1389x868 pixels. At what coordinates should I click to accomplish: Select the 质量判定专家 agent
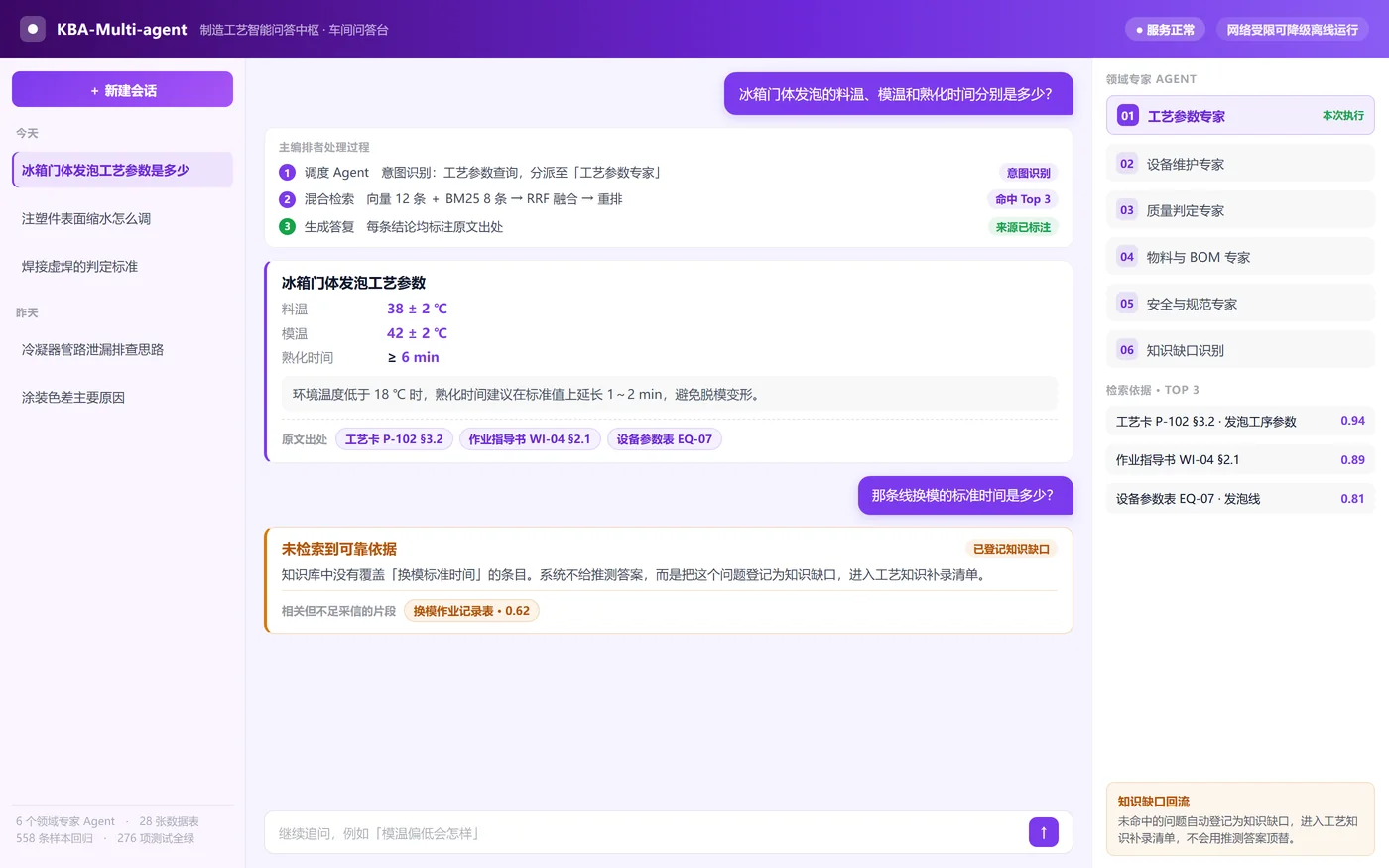tap(1240, 210)
